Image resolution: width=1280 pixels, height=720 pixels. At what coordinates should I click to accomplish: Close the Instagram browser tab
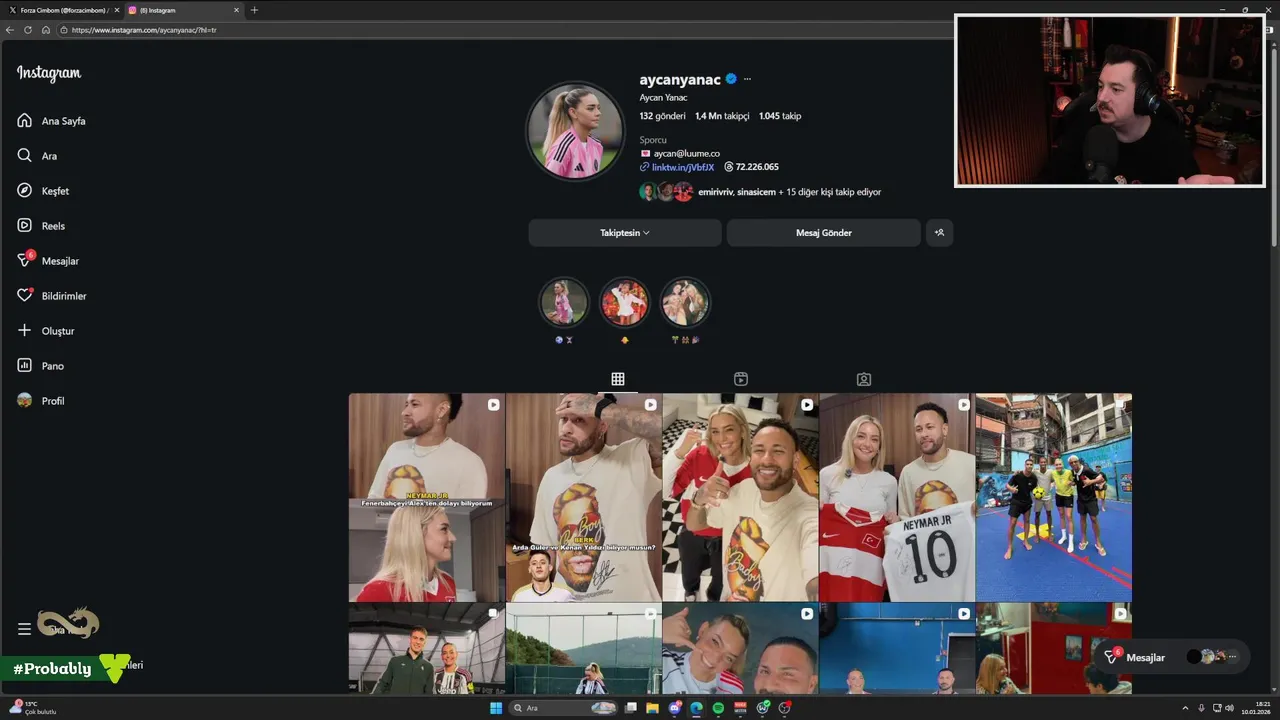236,10
